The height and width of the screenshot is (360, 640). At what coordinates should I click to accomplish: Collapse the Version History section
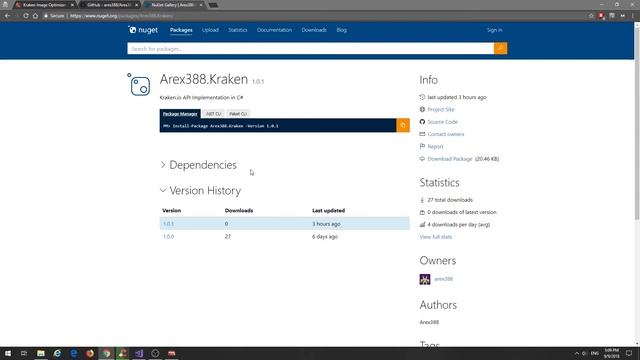tap(201, 191)
